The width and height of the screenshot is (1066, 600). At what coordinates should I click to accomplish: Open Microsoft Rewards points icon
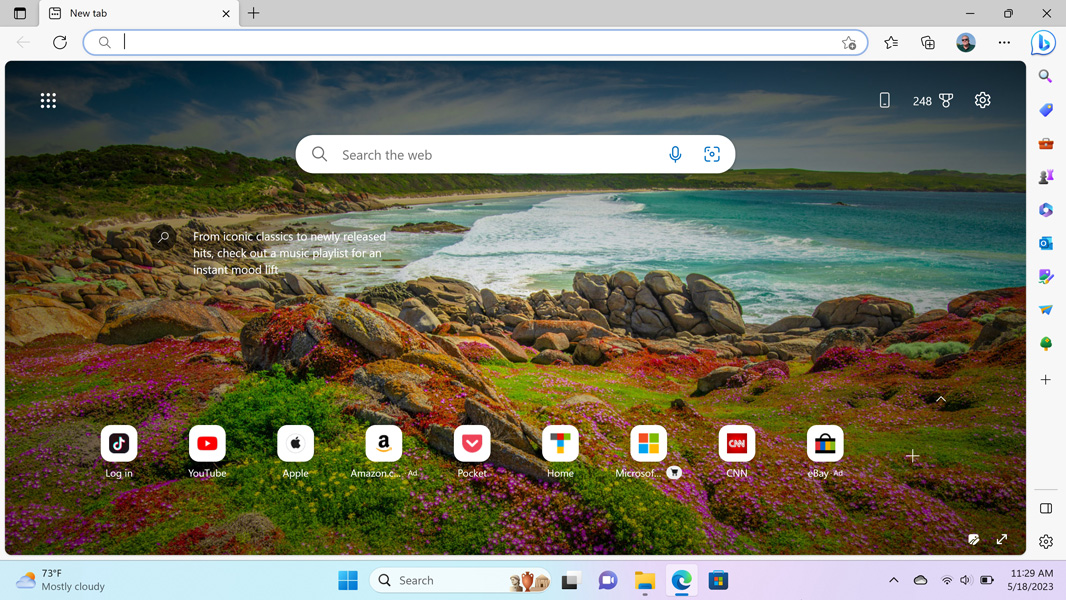pyautogui.click(x=933, y=101)
